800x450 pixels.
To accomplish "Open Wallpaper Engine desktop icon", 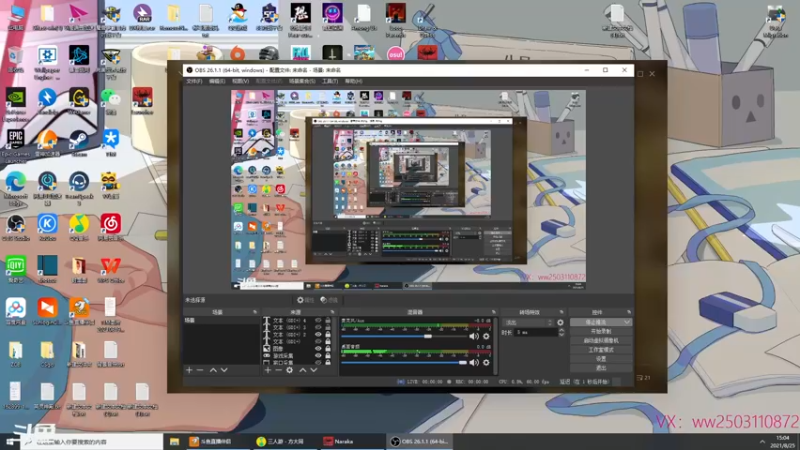I will 47,62.
